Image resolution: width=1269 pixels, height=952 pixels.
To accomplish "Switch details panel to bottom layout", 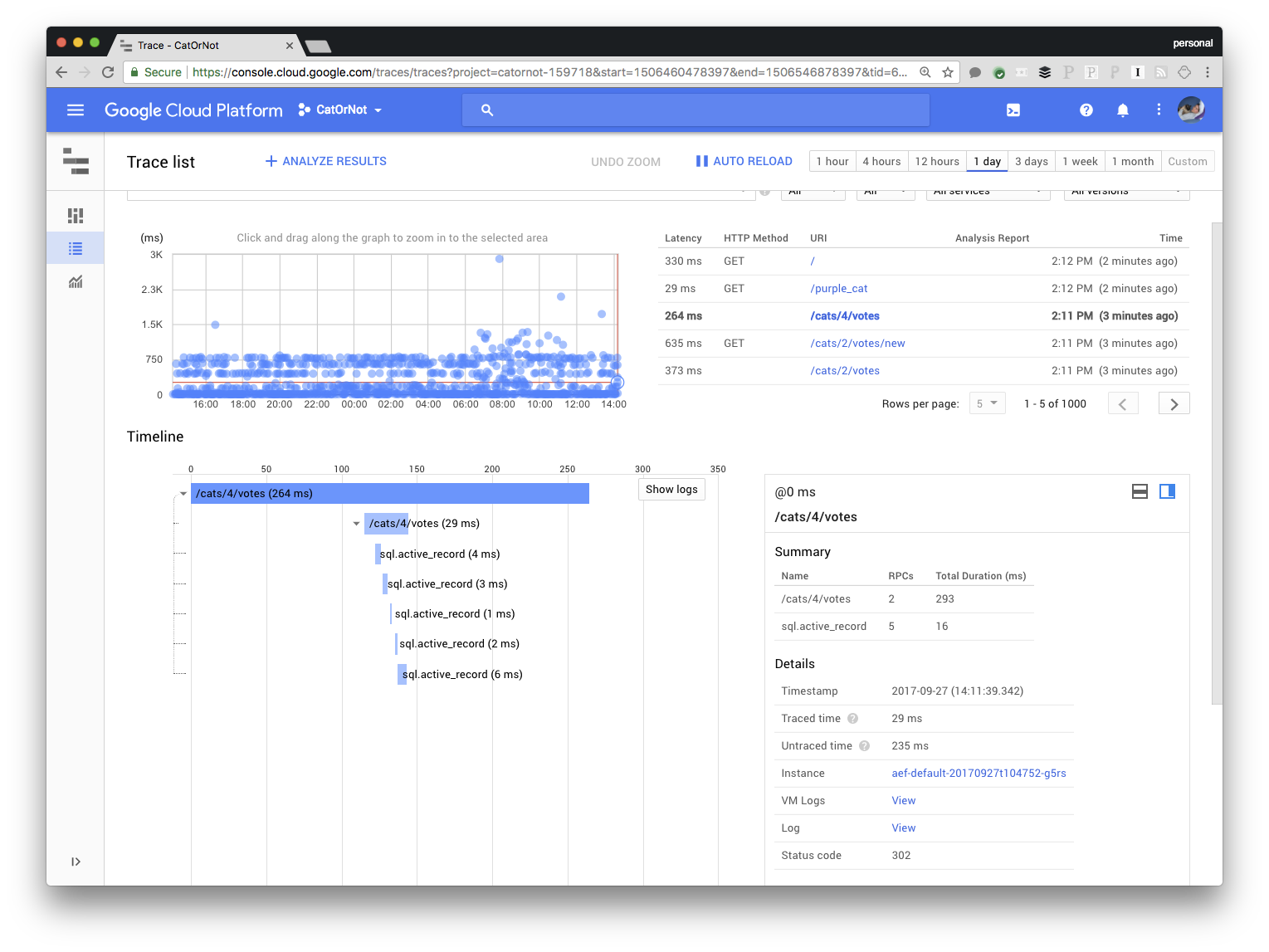I will coord(1140,491).
